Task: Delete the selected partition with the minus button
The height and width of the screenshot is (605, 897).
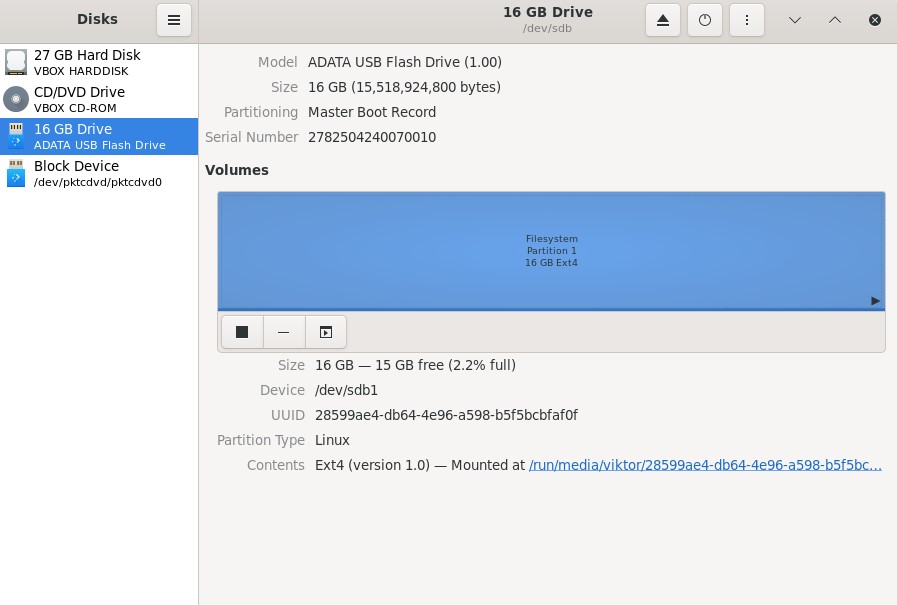Action: [x=284, y=332]
